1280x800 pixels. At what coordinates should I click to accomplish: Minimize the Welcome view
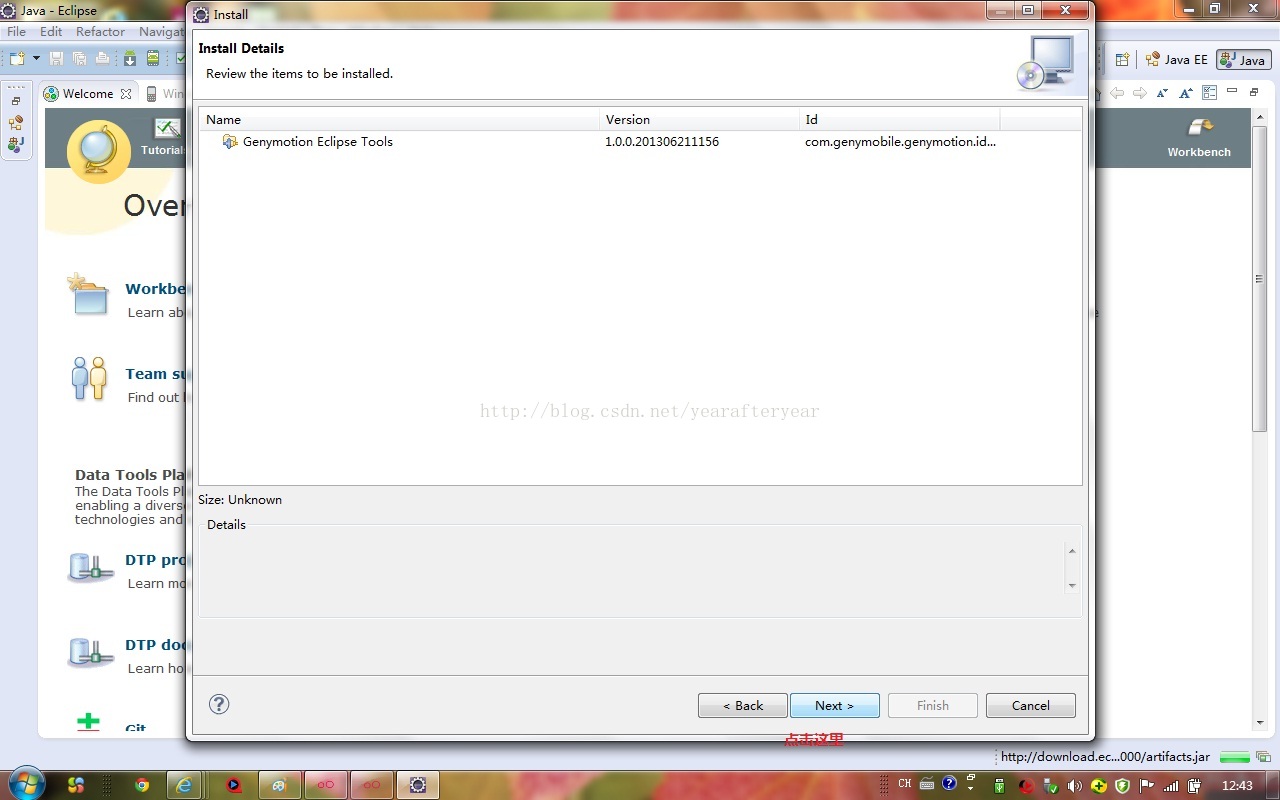[1233, 92]
